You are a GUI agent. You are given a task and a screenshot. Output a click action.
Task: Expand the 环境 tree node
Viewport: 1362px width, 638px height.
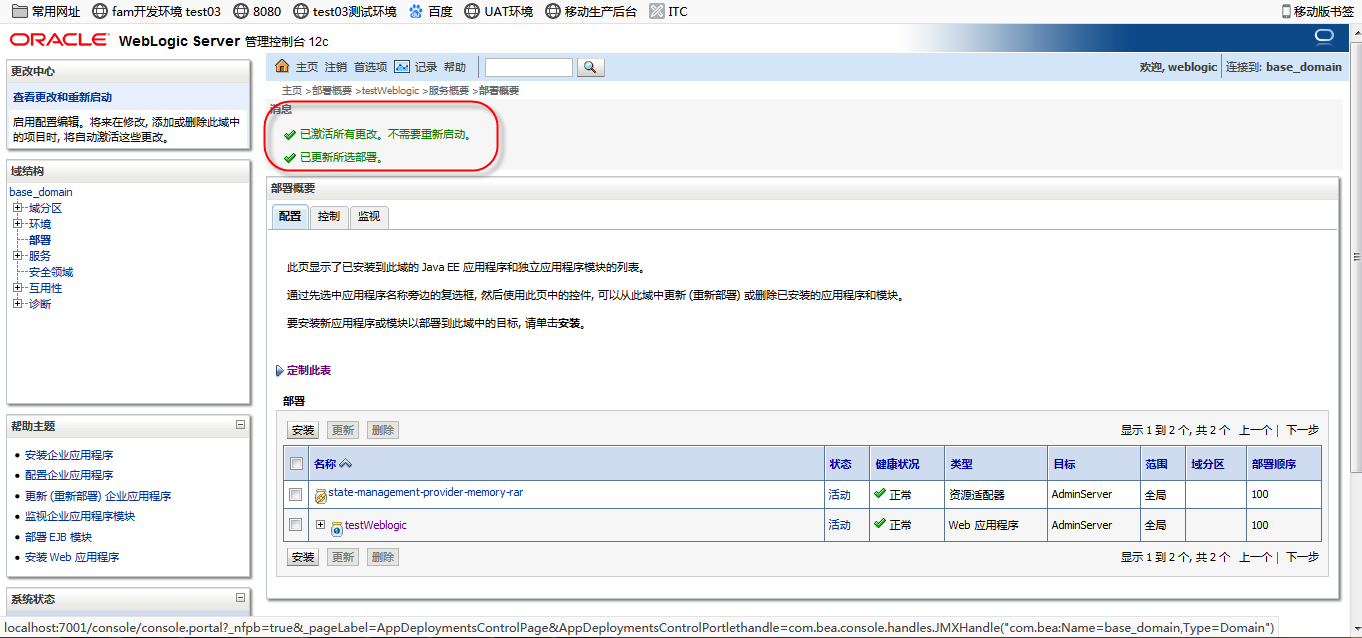tap(18, 224)
